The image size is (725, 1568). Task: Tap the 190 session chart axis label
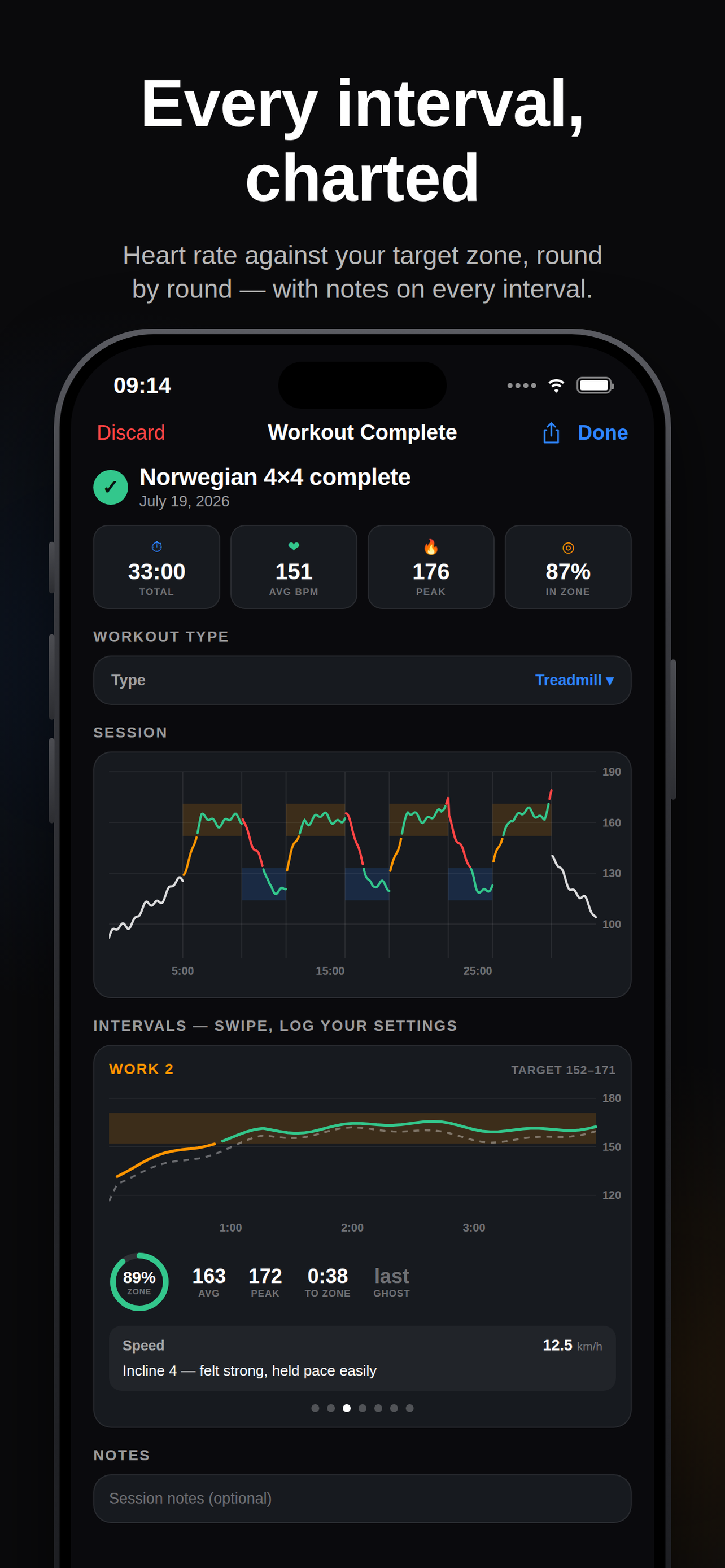coord(611,771)
